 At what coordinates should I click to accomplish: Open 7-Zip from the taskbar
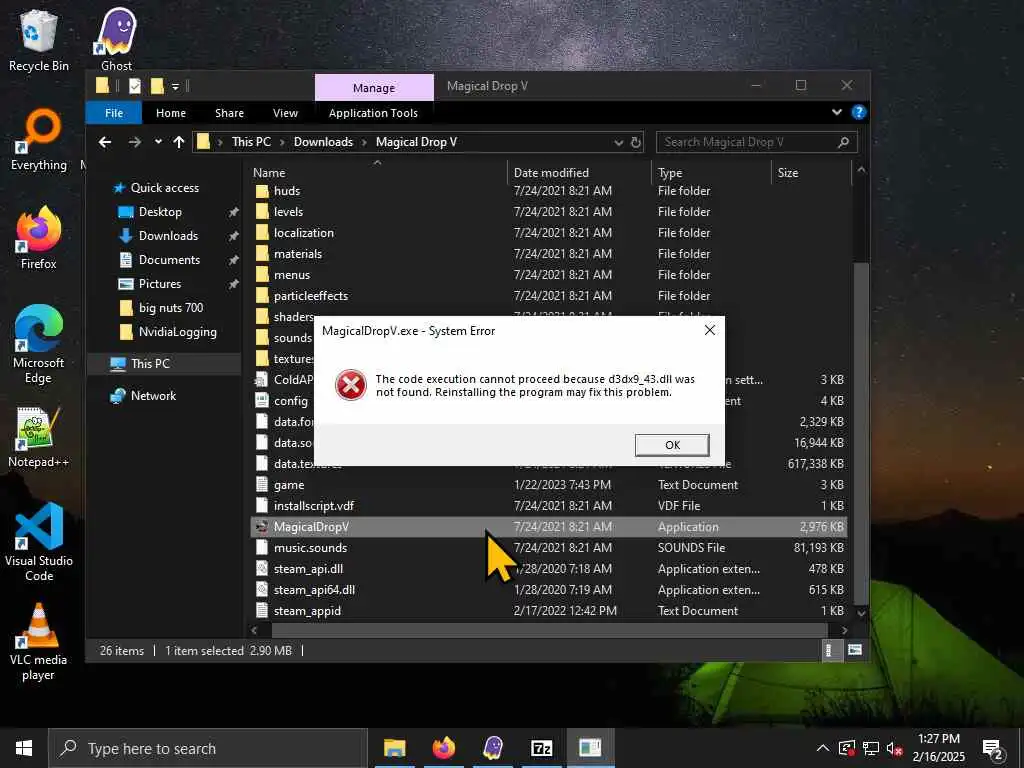point(542,748)
